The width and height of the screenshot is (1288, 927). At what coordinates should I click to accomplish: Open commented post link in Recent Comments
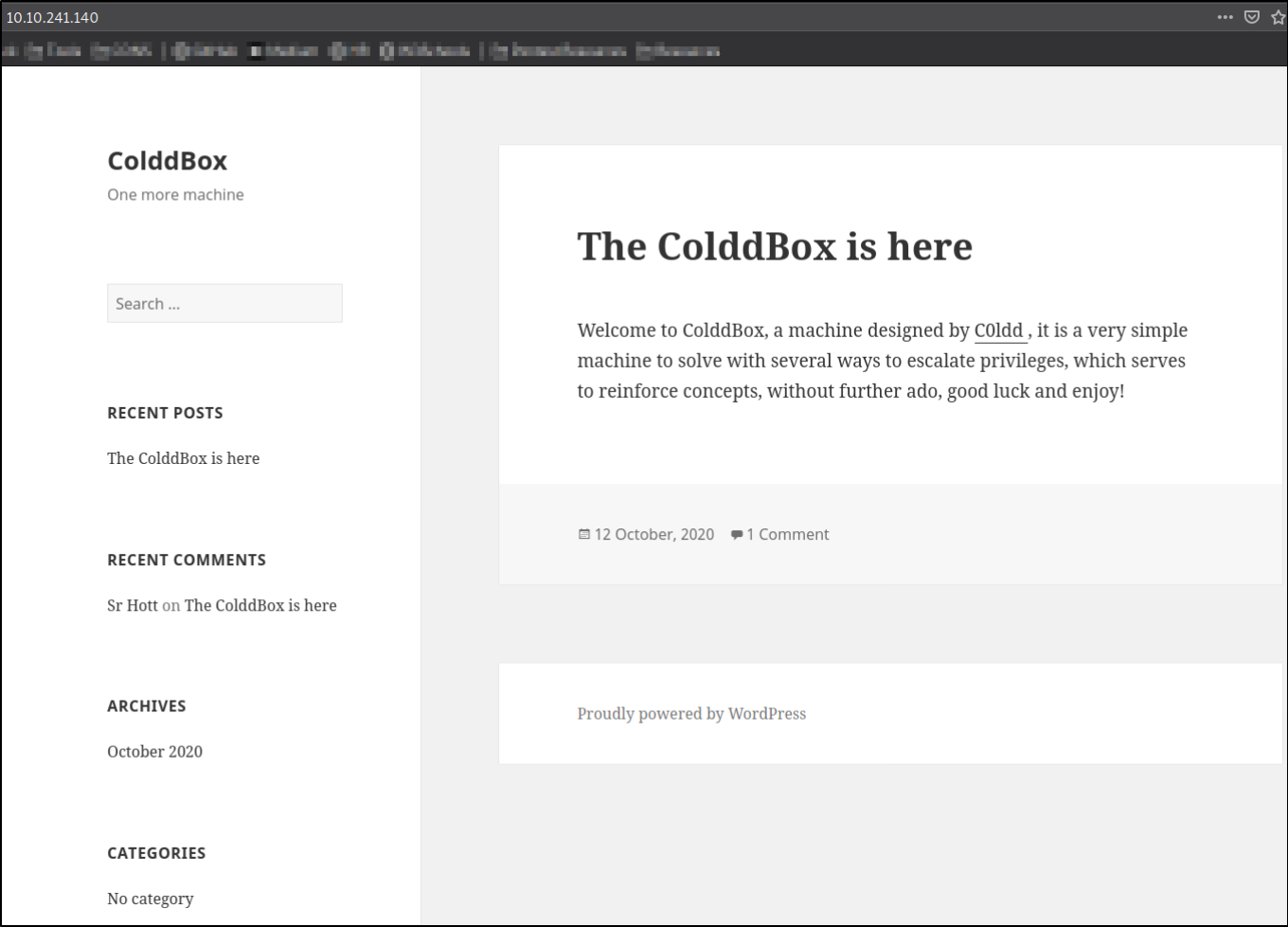[260, 605]
